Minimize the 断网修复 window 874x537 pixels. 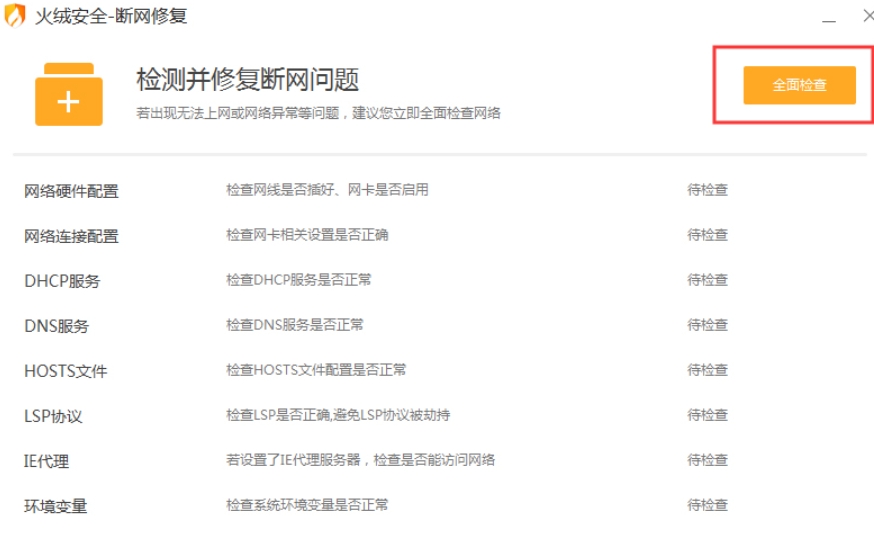click(829, 19)
